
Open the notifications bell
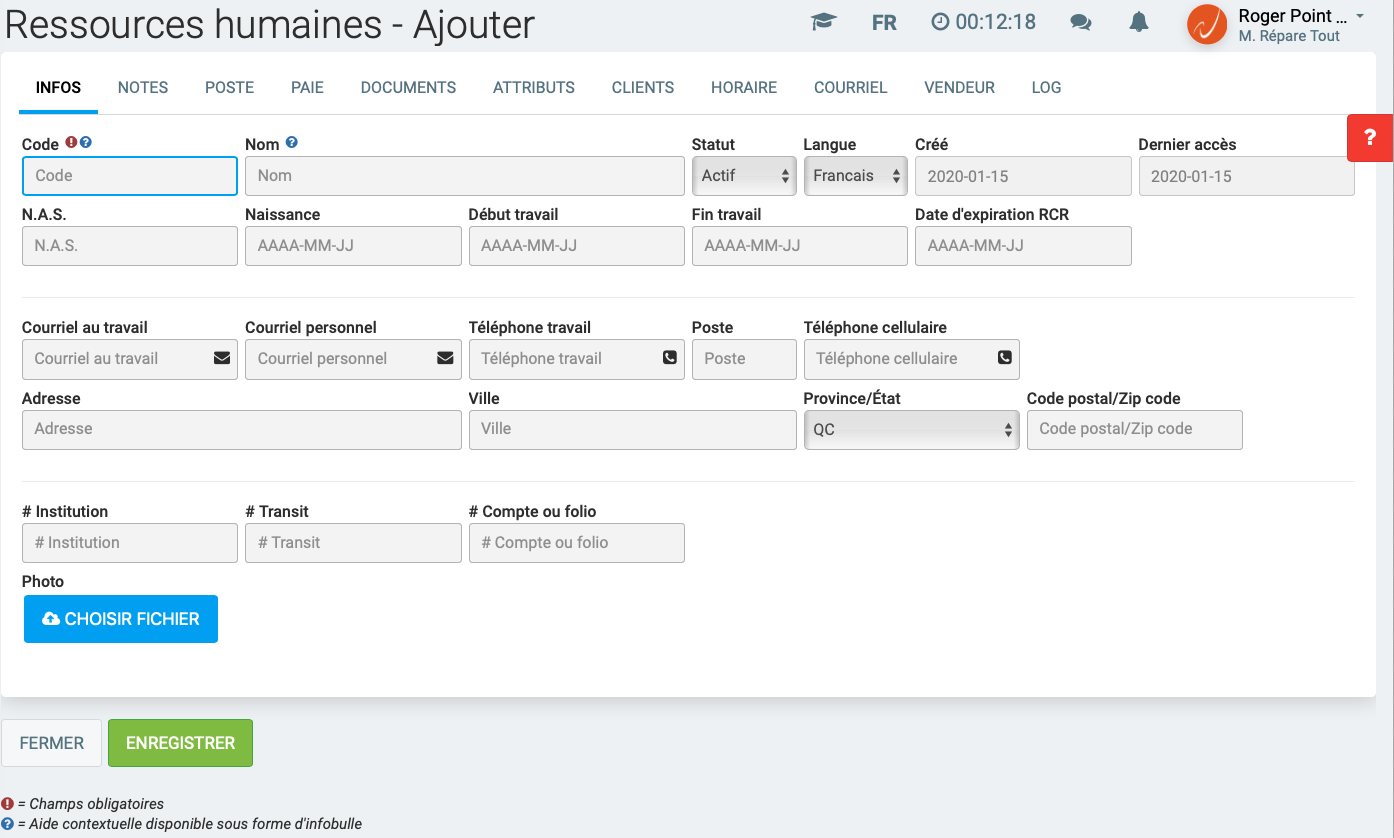pos(1139,22)
